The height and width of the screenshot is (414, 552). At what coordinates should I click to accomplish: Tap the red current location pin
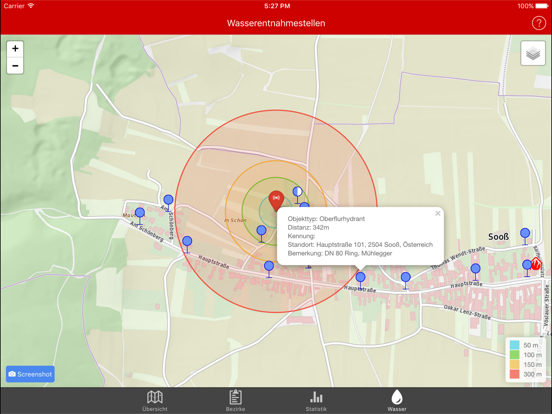(x=276, y=200)
